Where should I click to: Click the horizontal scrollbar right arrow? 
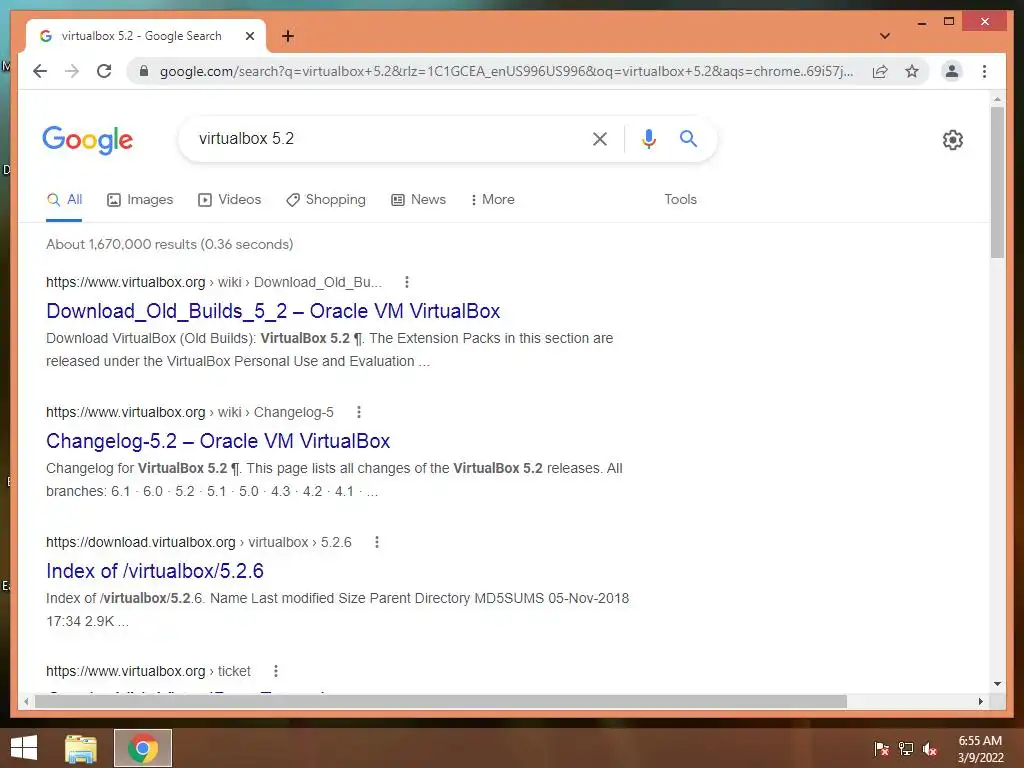980,701
